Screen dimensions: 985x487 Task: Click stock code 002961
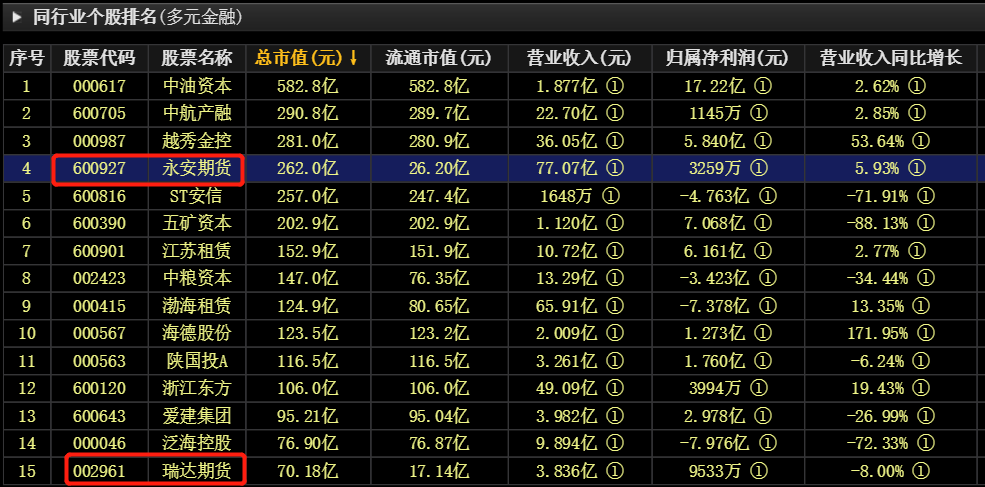(99, 471)
